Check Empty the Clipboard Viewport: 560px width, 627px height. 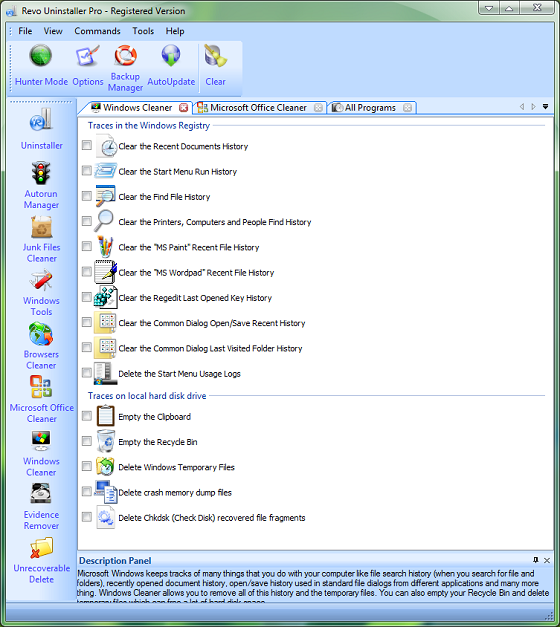click(87, 416)
